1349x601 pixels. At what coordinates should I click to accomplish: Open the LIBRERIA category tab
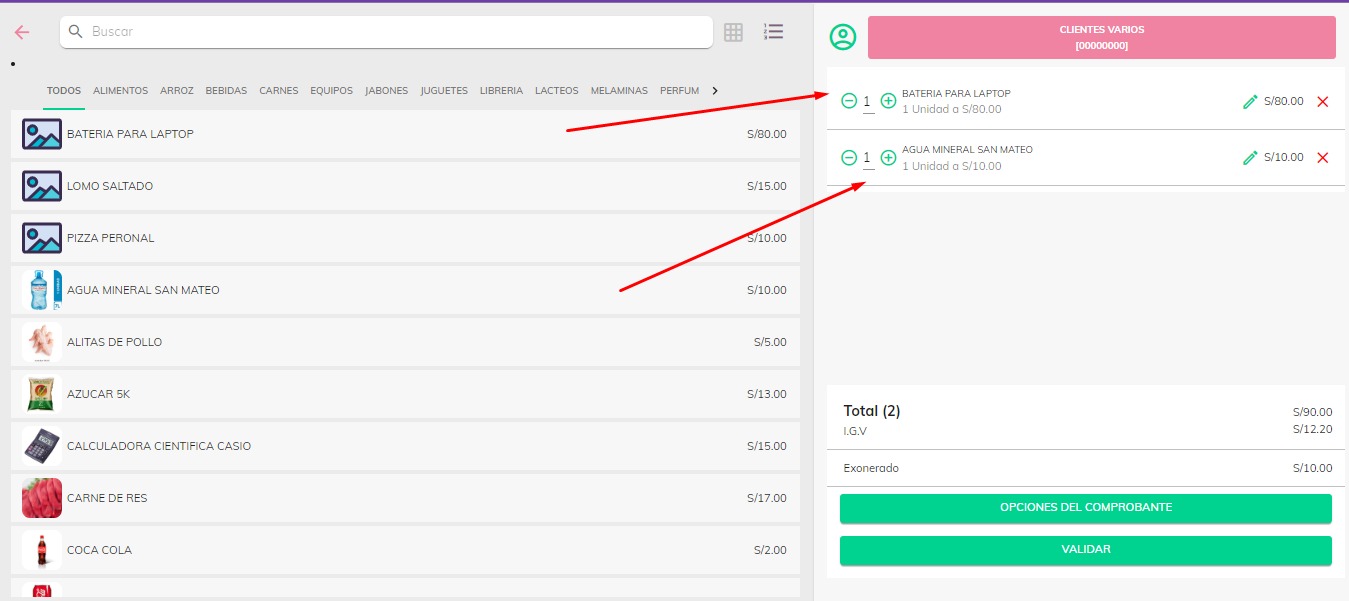501,90
